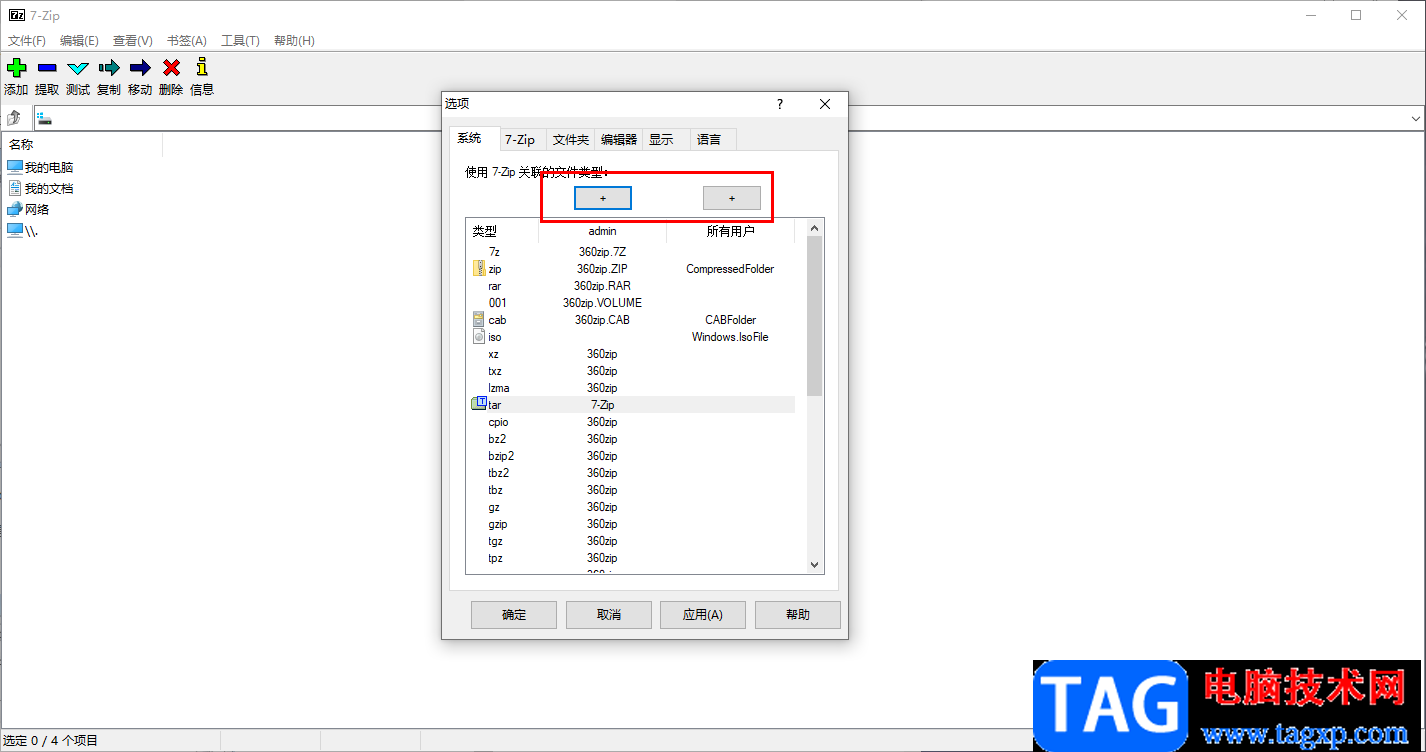Screen dimensions: 1426x752
Task: Open the 文件(F) menu
Action: tap(27, 41)
